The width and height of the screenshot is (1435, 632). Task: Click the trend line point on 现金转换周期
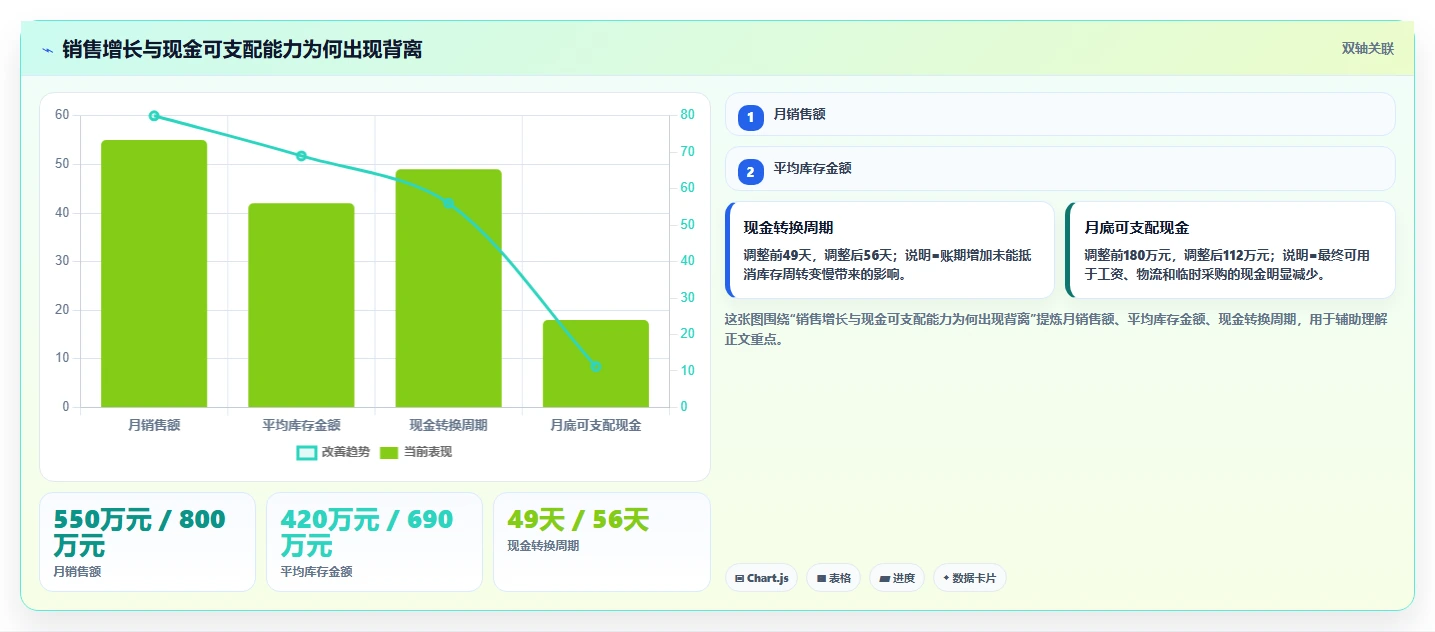[448, 203]
